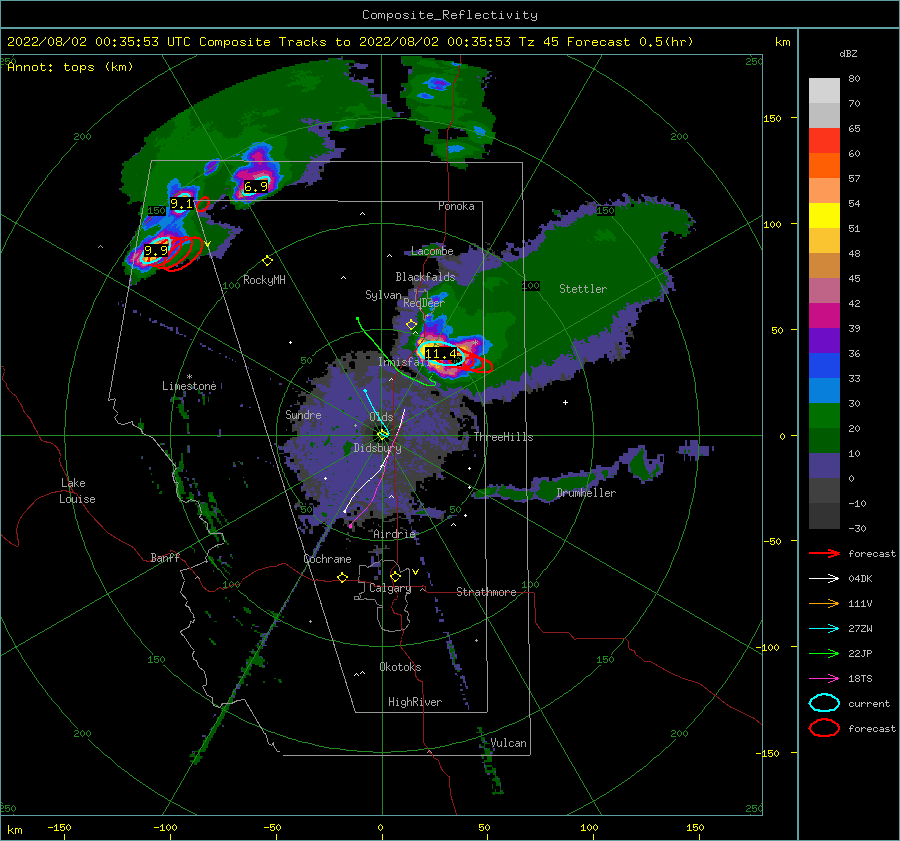Click the Olds town label
900x841 pixels.
click(x=381, y=417)
